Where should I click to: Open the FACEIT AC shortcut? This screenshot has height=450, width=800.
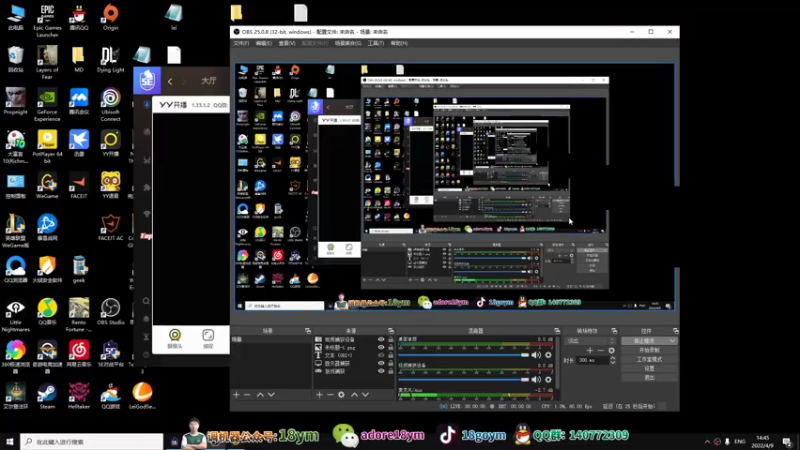pyautogui.click(x=110, y=228)
